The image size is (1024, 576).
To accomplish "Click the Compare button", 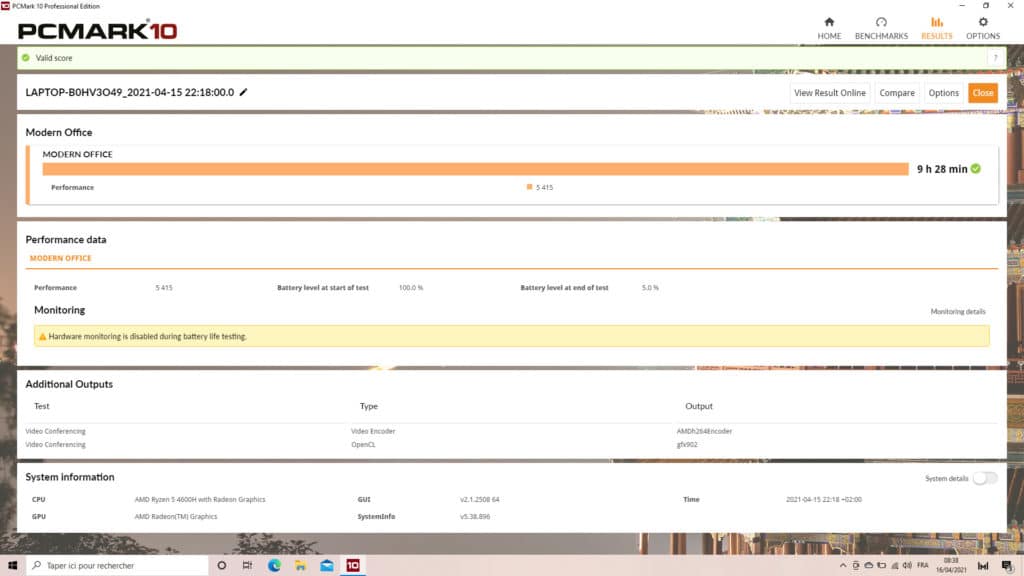I will click(897, 93).
